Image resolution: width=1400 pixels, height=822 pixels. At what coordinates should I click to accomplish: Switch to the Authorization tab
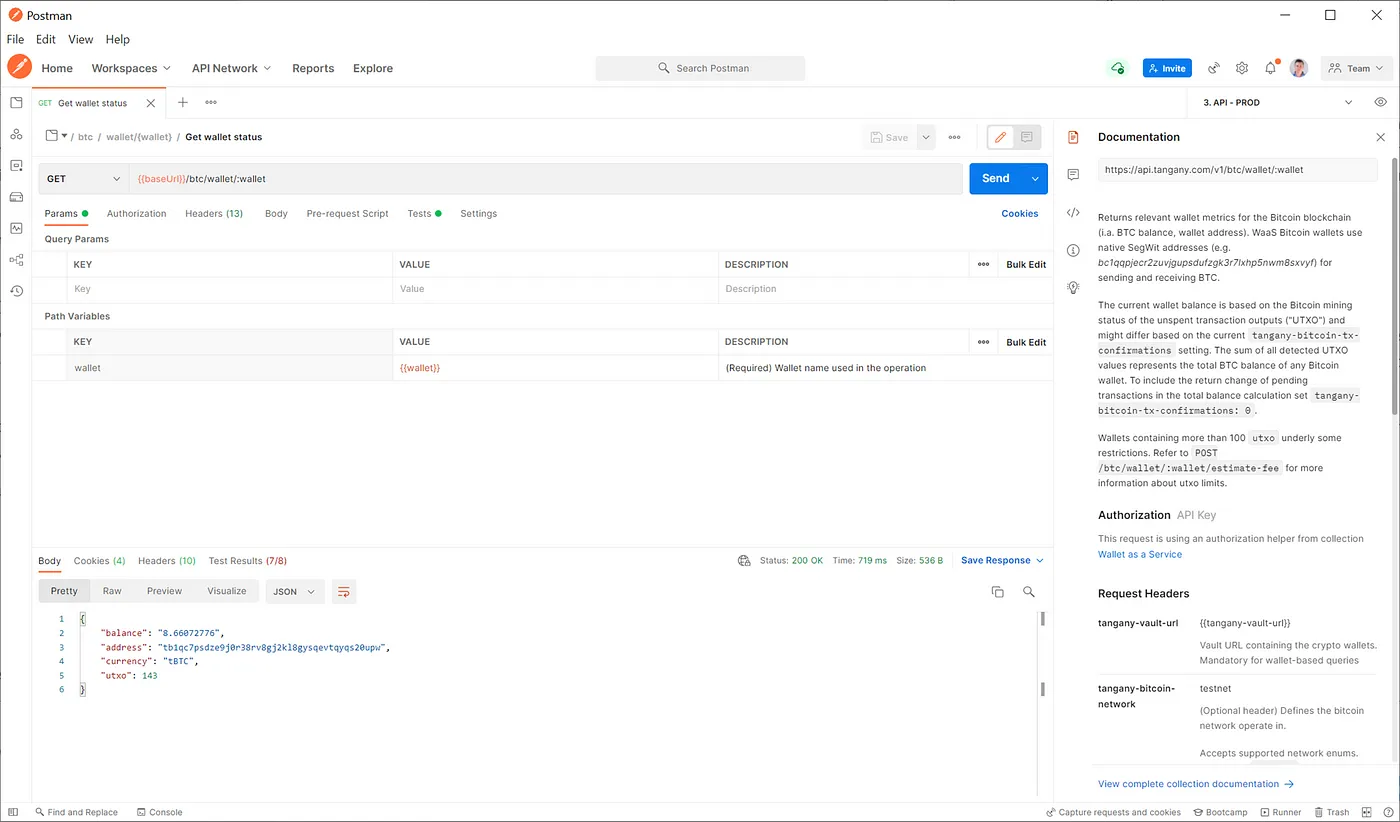(136, 214)
